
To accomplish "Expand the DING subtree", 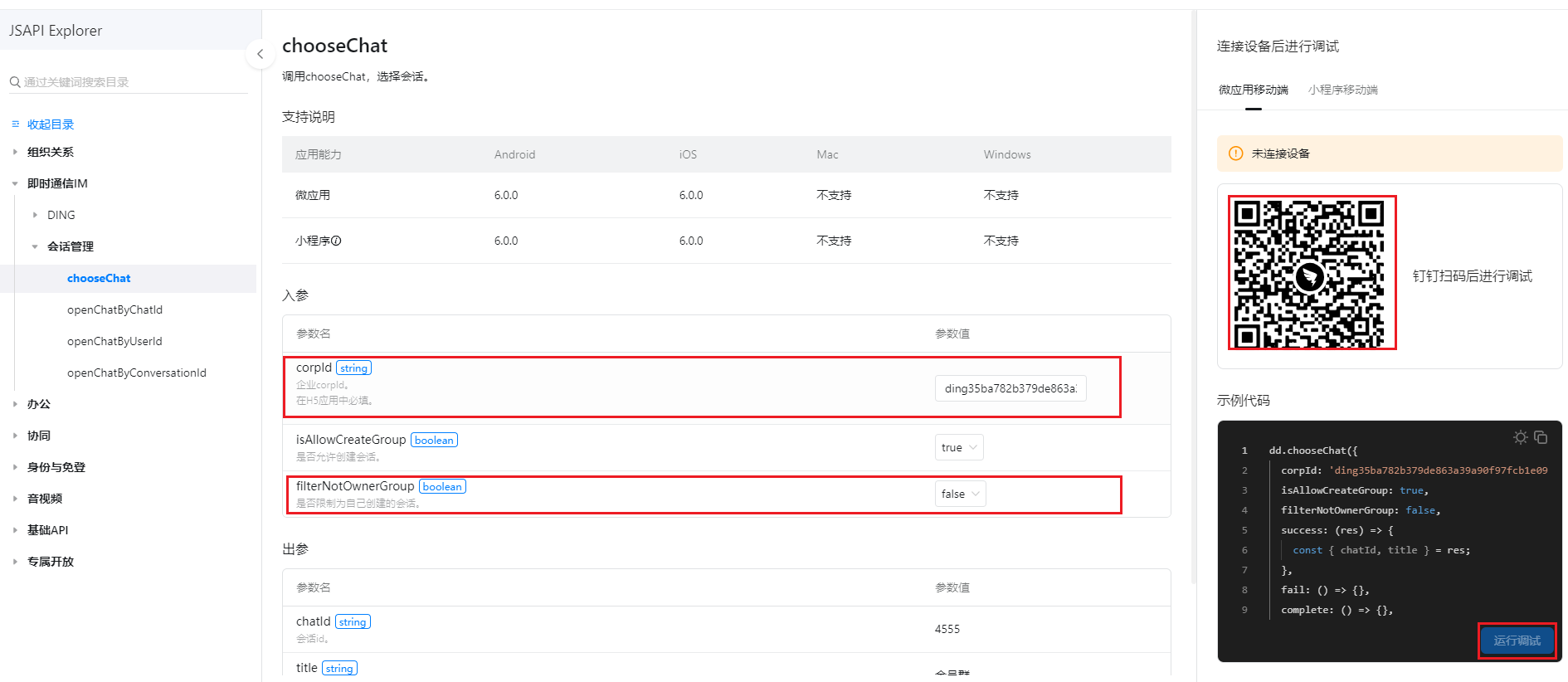I will pyautogui.click(x=35, y=215).
